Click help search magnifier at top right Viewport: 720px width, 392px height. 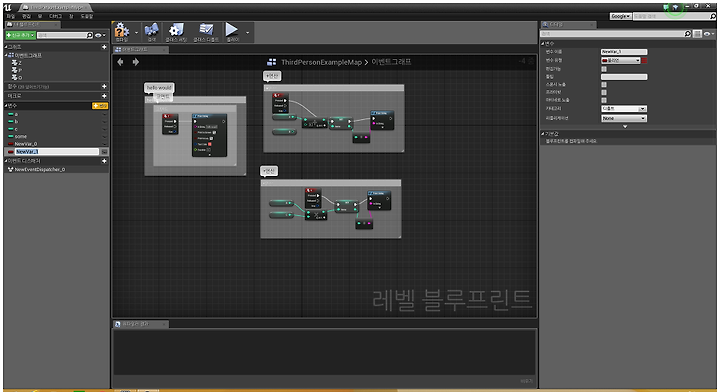713,16
